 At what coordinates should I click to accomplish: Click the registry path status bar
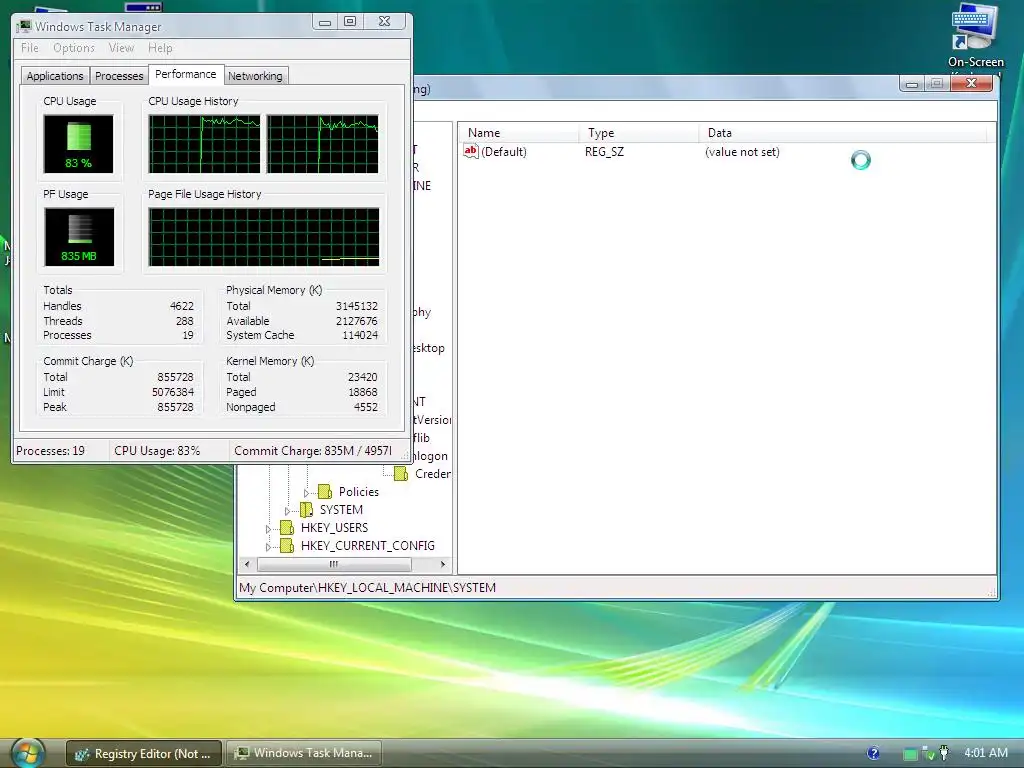(x=615, y=588)
